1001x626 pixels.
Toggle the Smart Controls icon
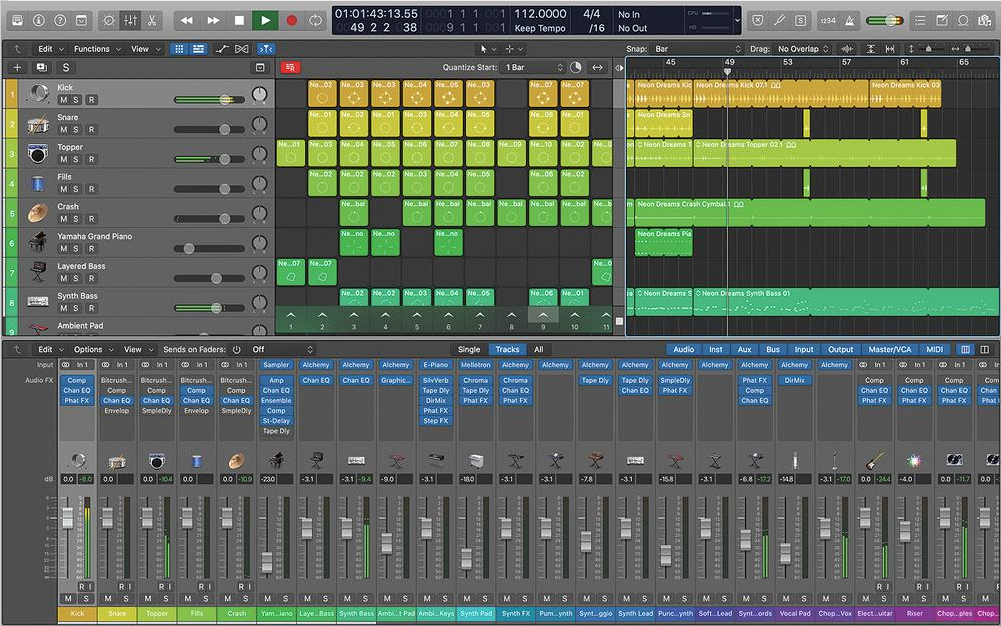109,20
